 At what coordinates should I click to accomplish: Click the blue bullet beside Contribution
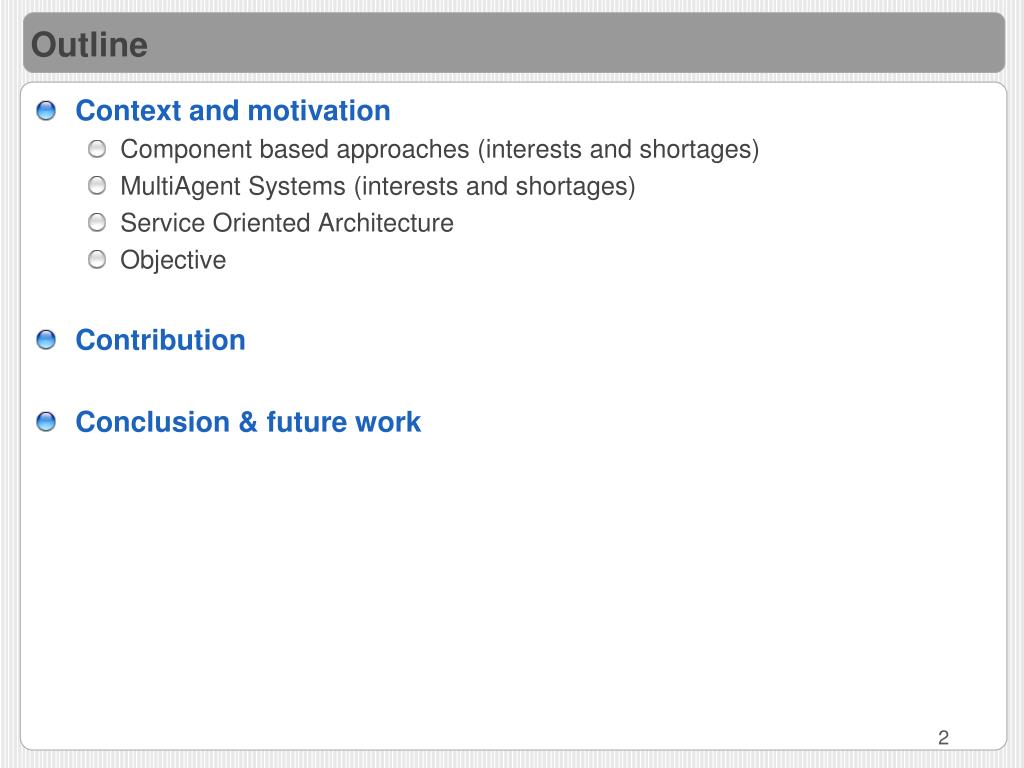46,340
